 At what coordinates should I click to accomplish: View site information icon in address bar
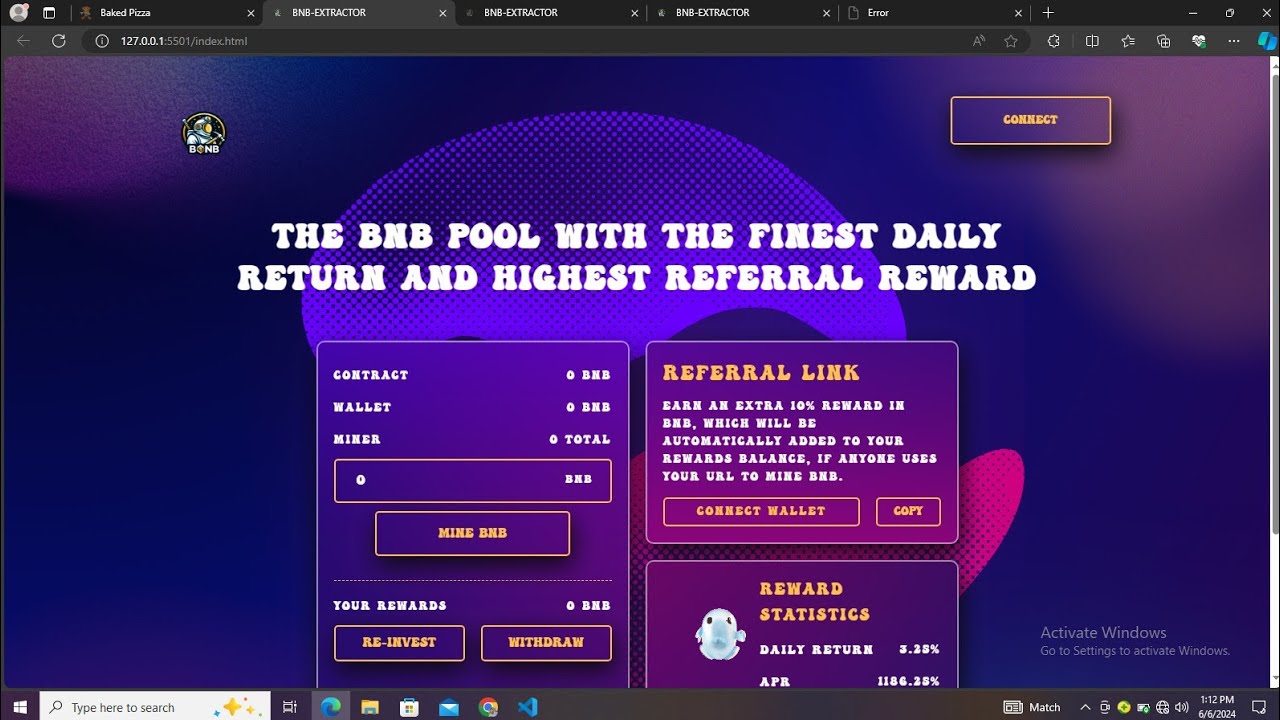pyautogui.click(x=101, y=41)
